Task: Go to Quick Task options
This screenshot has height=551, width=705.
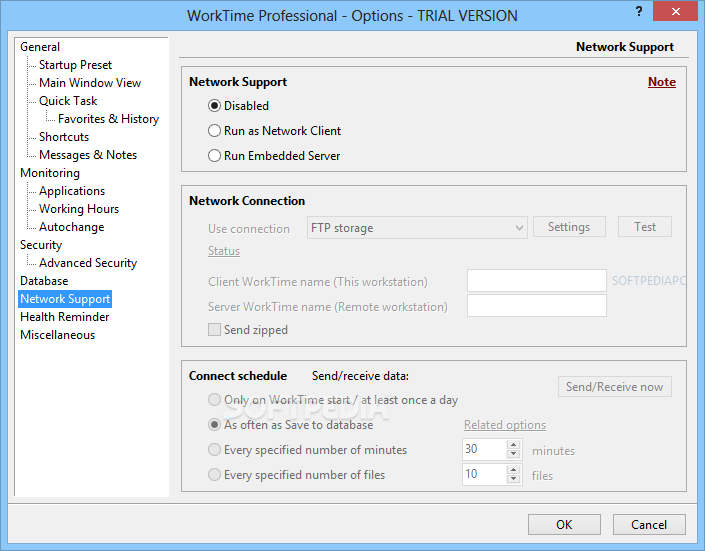Action: coord(68,101)
